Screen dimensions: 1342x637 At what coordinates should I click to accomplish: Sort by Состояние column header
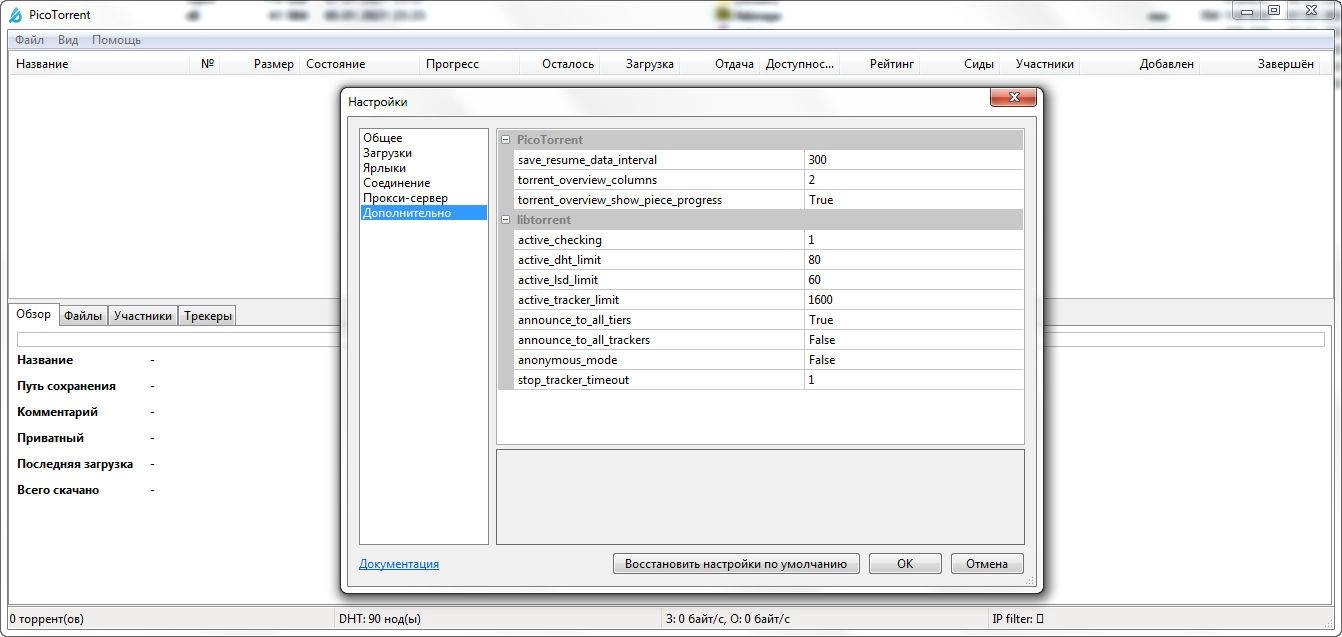[359, 64]
